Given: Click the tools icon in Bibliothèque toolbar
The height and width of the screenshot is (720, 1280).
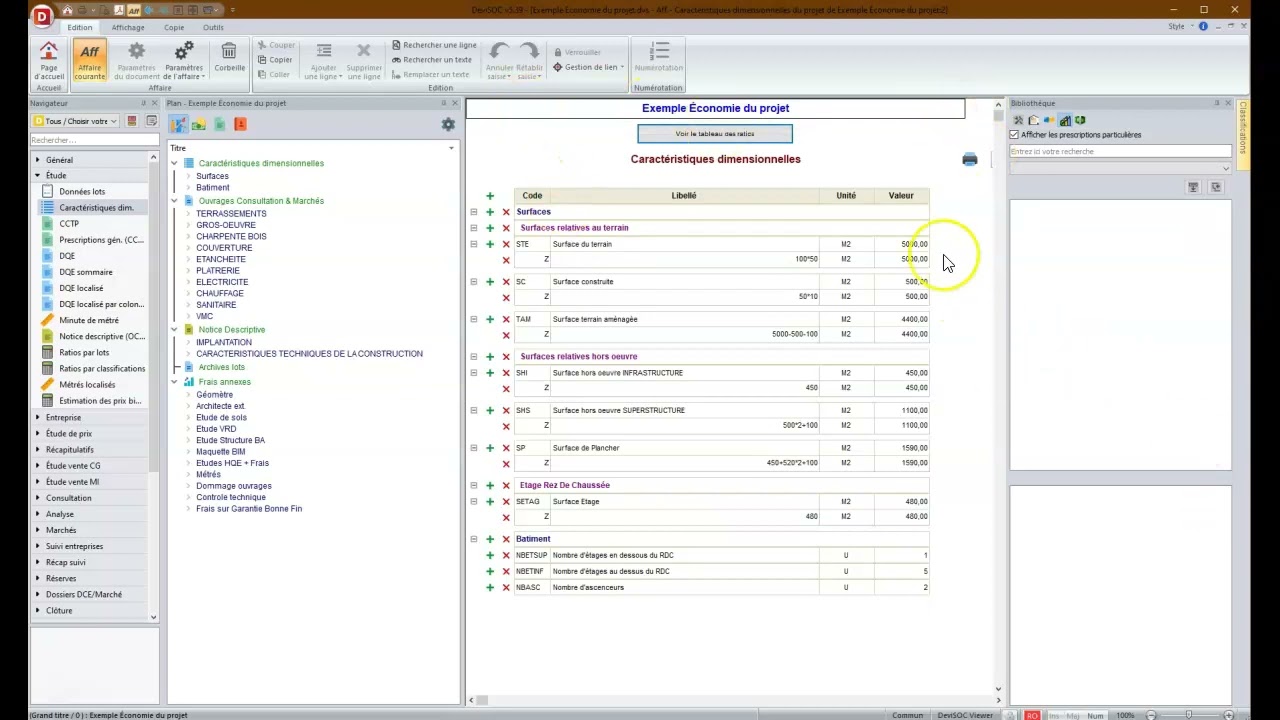Looking at the screenshot, I should (x=1019, y=121).
